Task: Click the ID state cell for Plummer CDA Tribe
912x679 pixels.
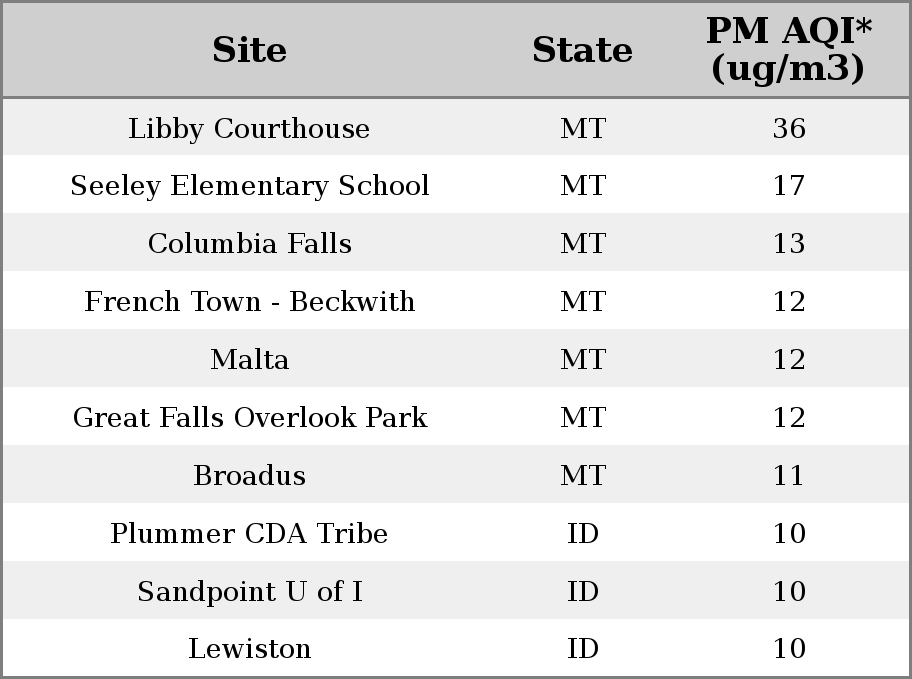Action: (x=583, y=534)
